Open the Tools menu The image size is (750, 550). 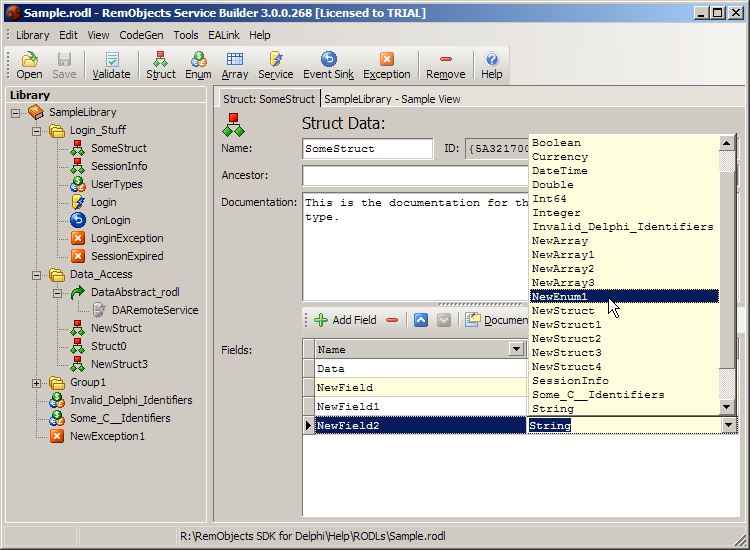tap(186, 35)
